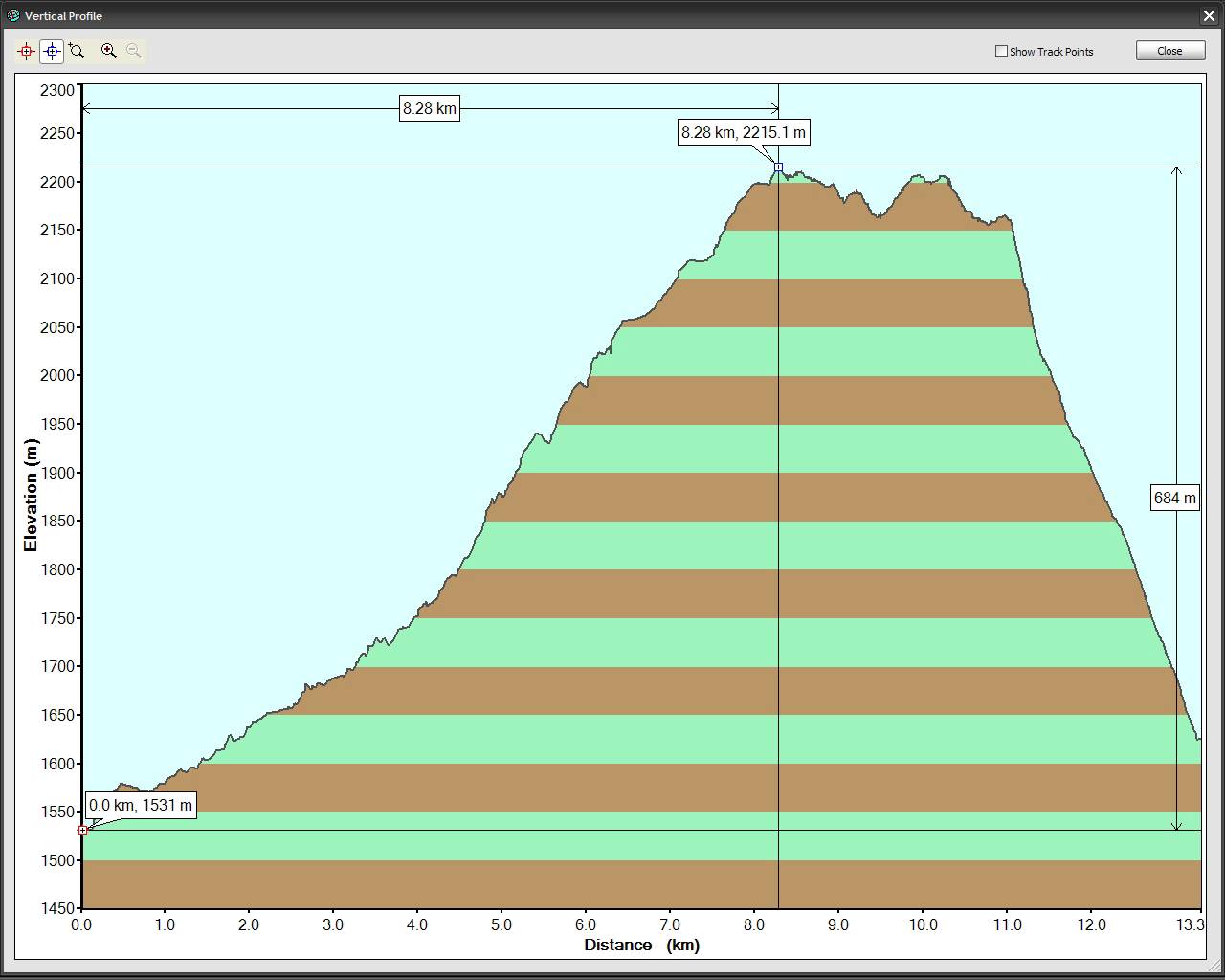Image resolution: width=1225 pixels, height=980 pixels.
Task: Click the 2000 tick on elevation axis
Action: (x=57, y=375)
